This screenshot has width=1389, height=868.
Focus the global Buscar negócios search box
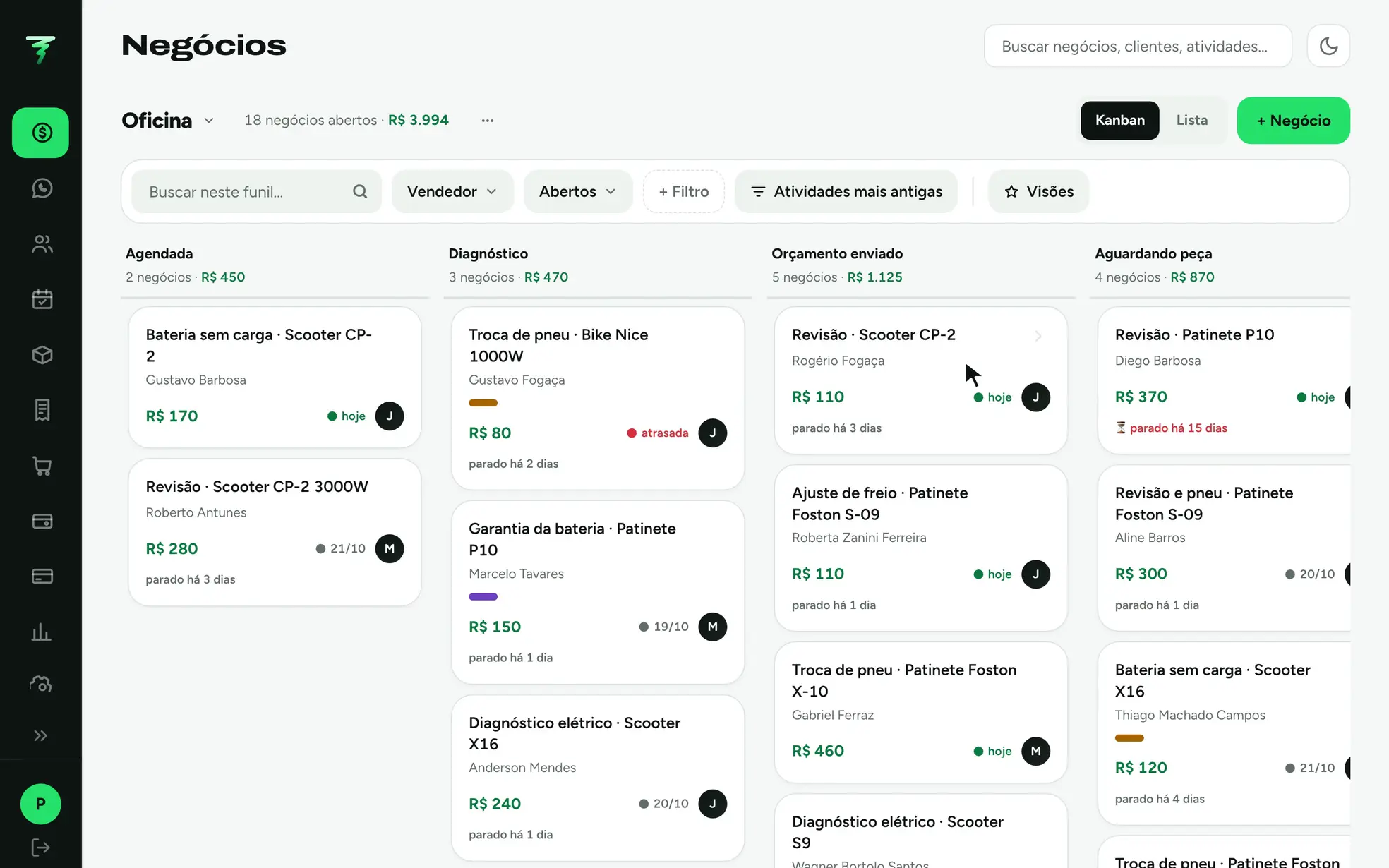[1138, 47]
